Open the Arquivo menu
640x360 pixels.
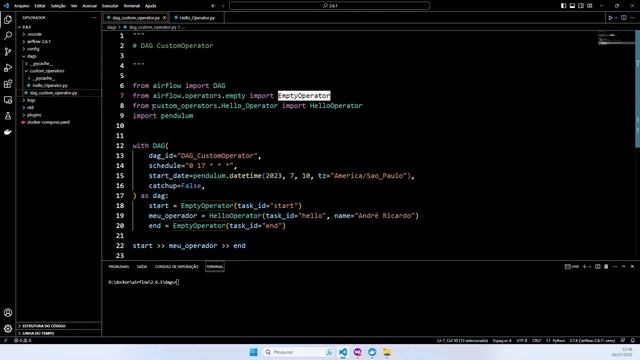(22, 6)
